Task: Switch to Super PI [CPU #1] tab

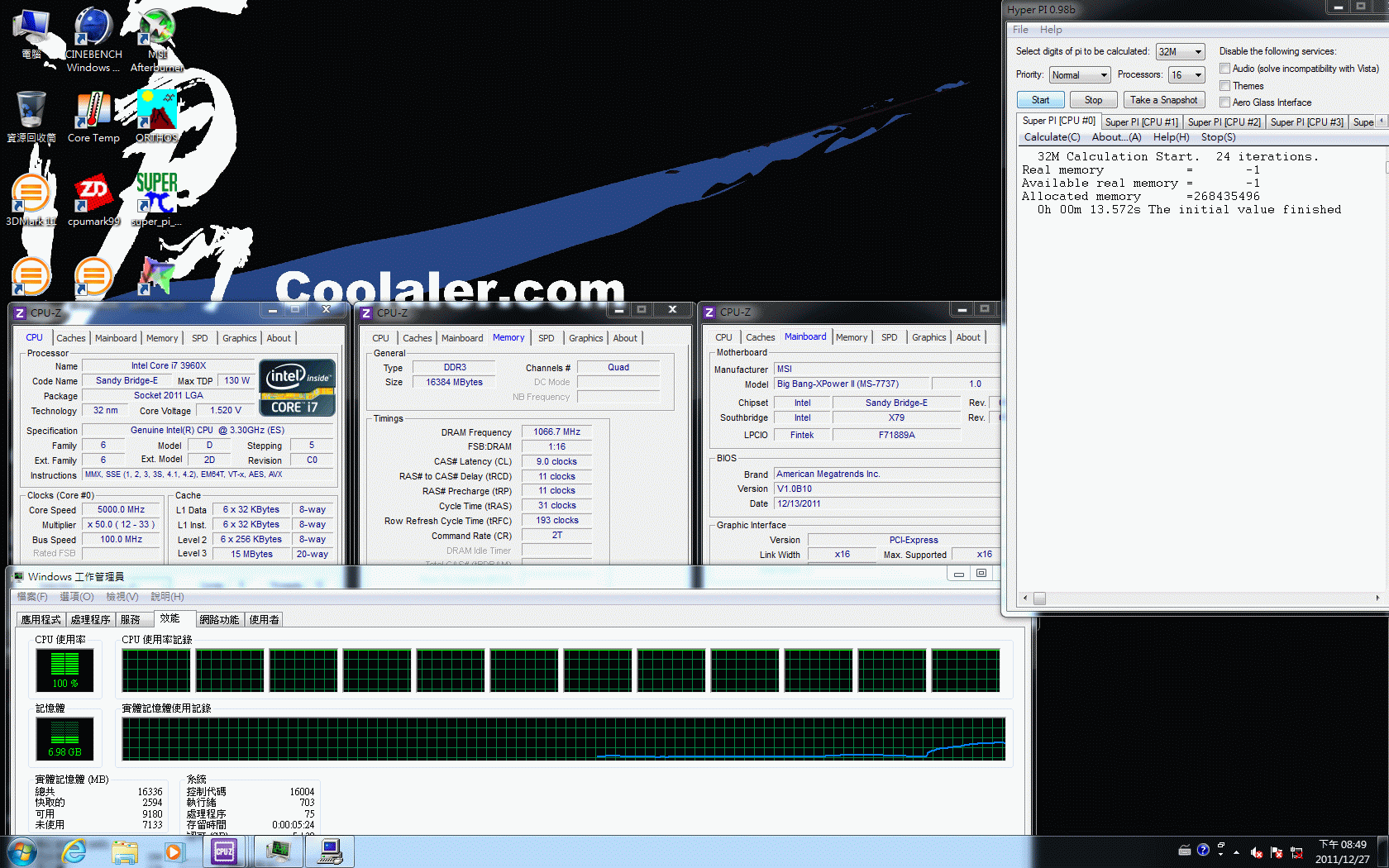Action: (1141, 122)
